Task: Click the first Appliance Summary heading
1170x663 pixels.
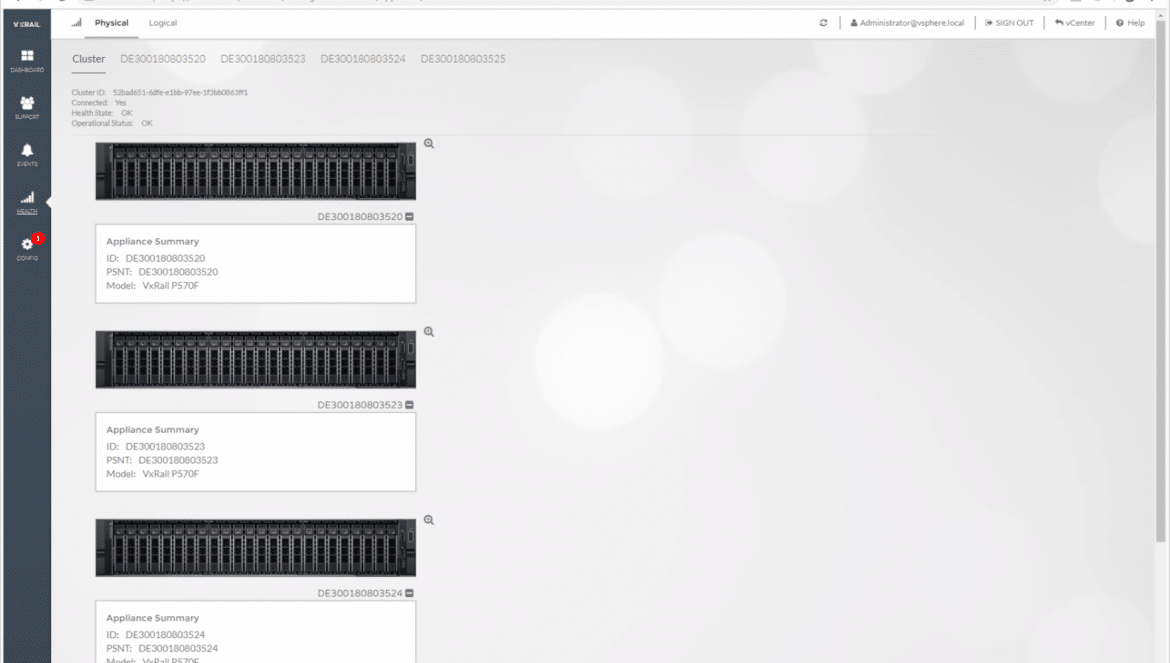Action: pos(152,242)
